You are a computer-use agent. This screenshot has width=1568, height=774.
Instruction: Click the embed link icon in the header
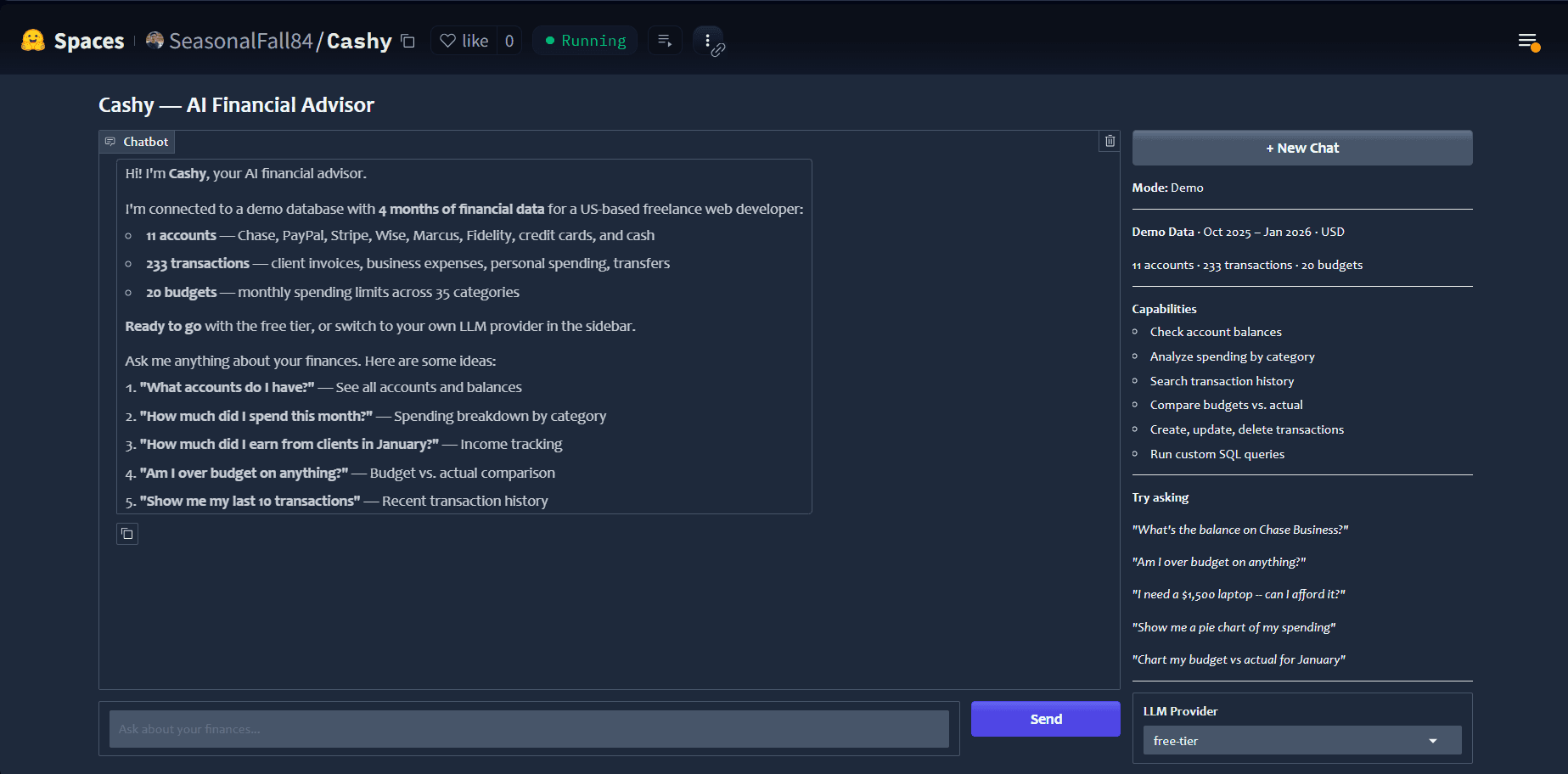coord(719,50)
